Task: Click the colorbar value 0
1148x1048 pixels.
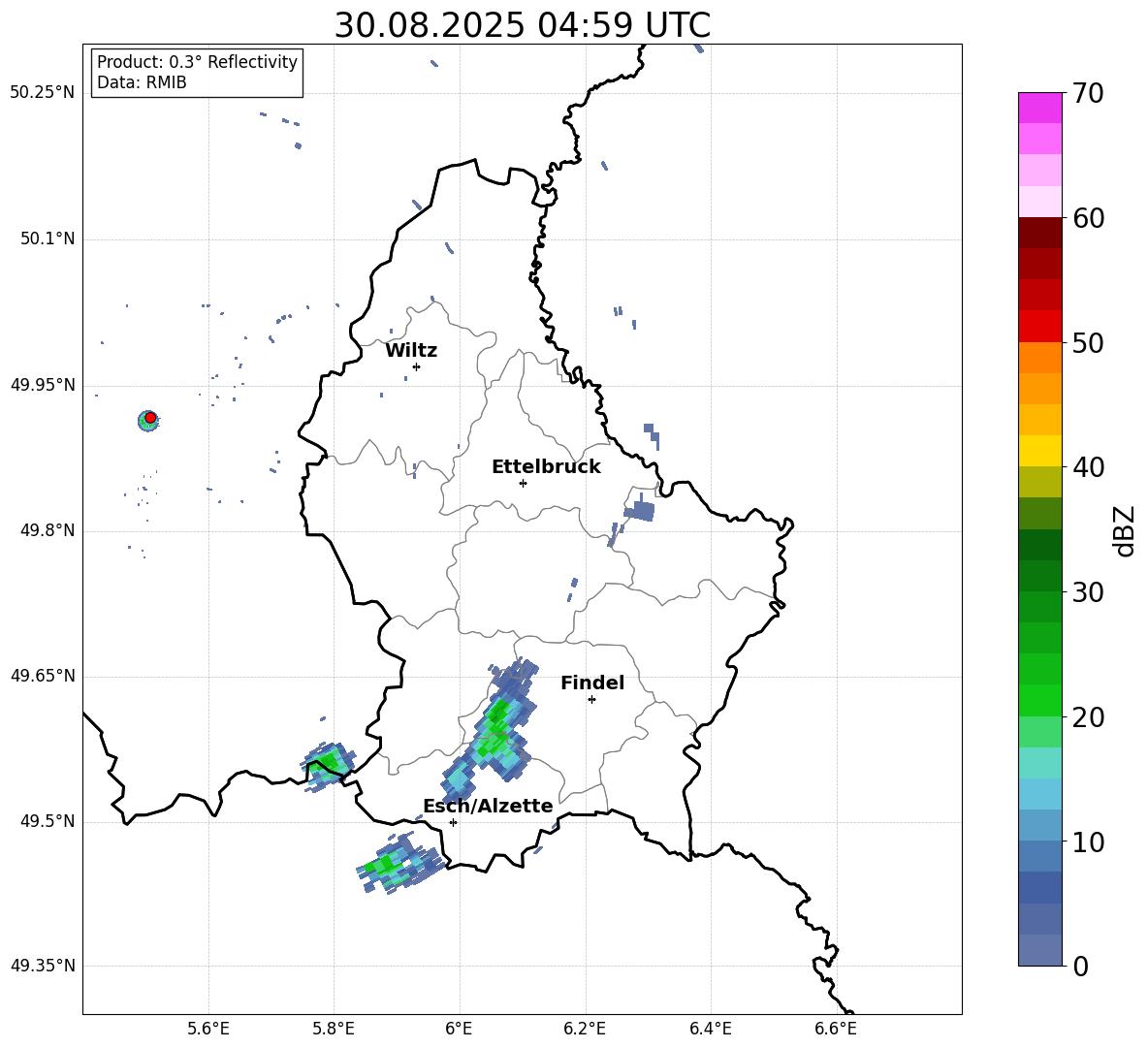Action: (x=1080, y=967)
